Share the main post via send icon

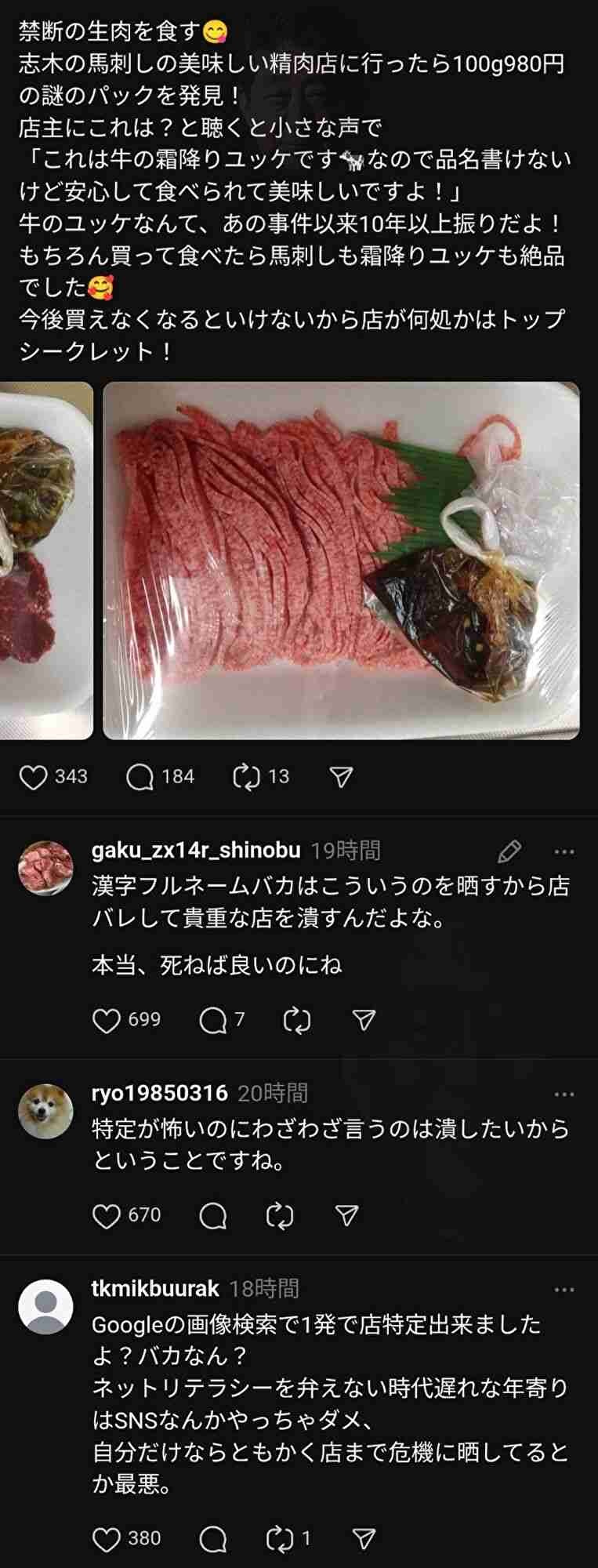pyautogui.click(x=341, y=777)
